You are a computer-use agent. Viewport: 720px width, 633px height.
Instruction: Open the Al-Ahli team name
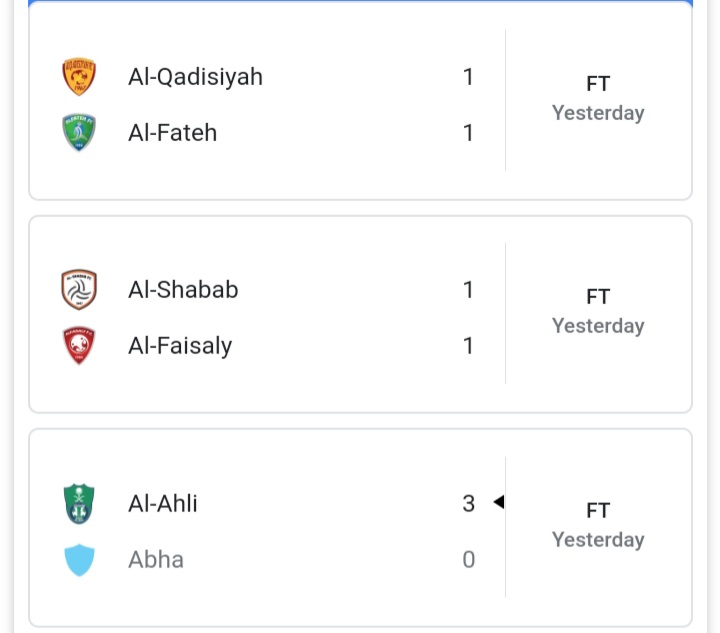163,504
